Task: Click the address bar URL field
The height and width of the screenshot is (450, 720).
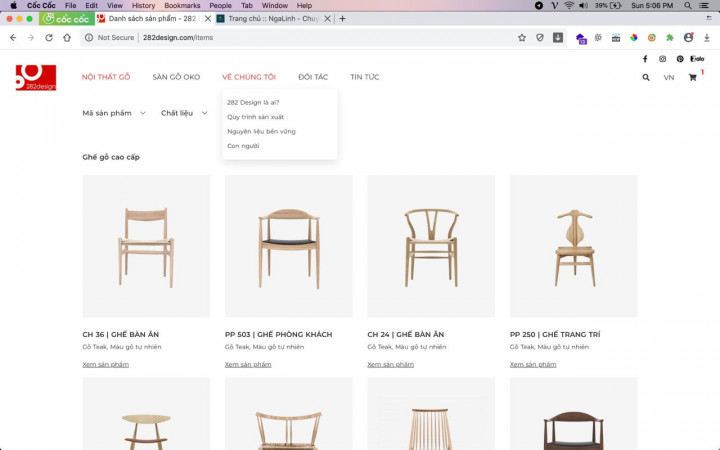Action: [300, 38]
